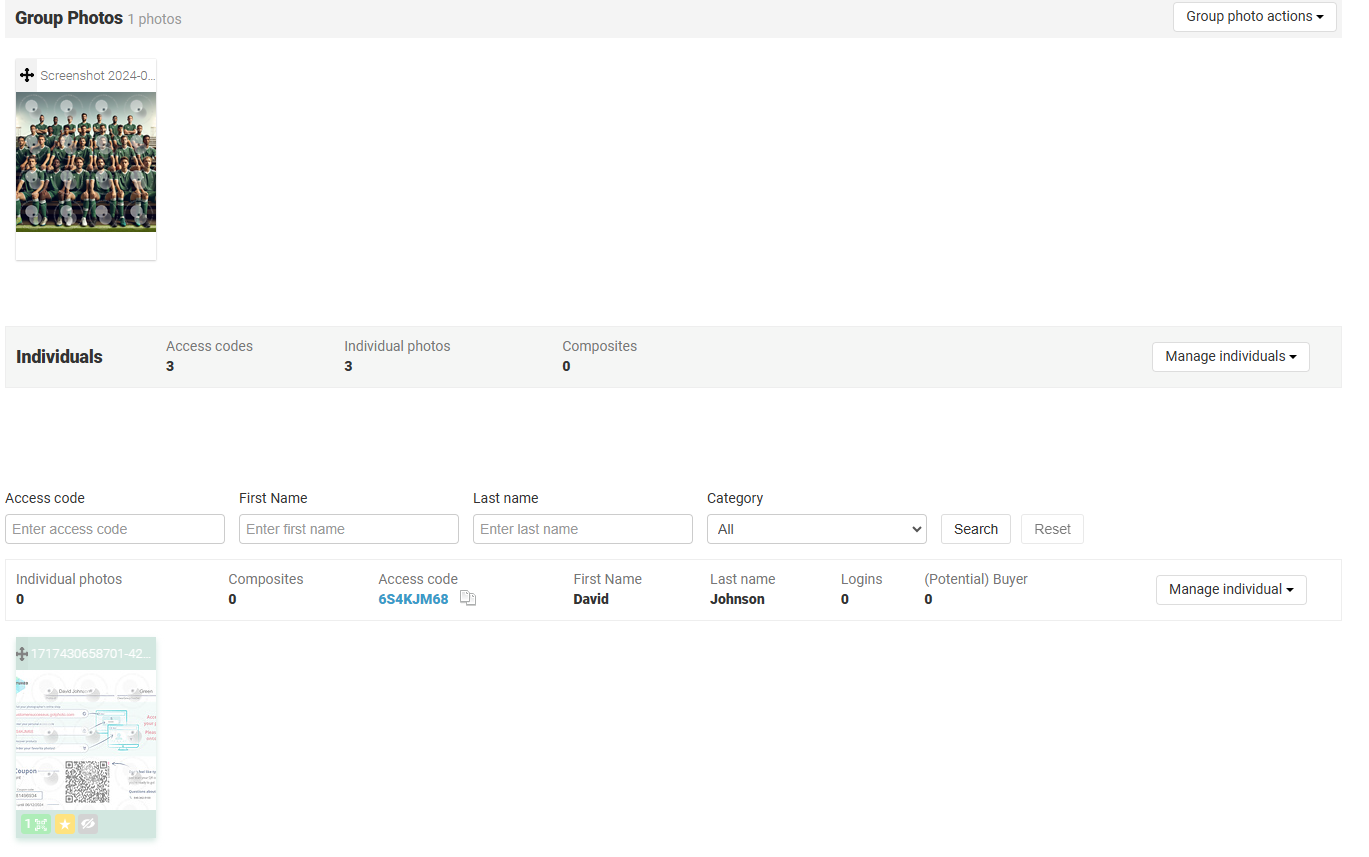This screenshot has height=857, width=1369.
Task: Open the access code link 6S4KJM68
Action: coord(413,599)
